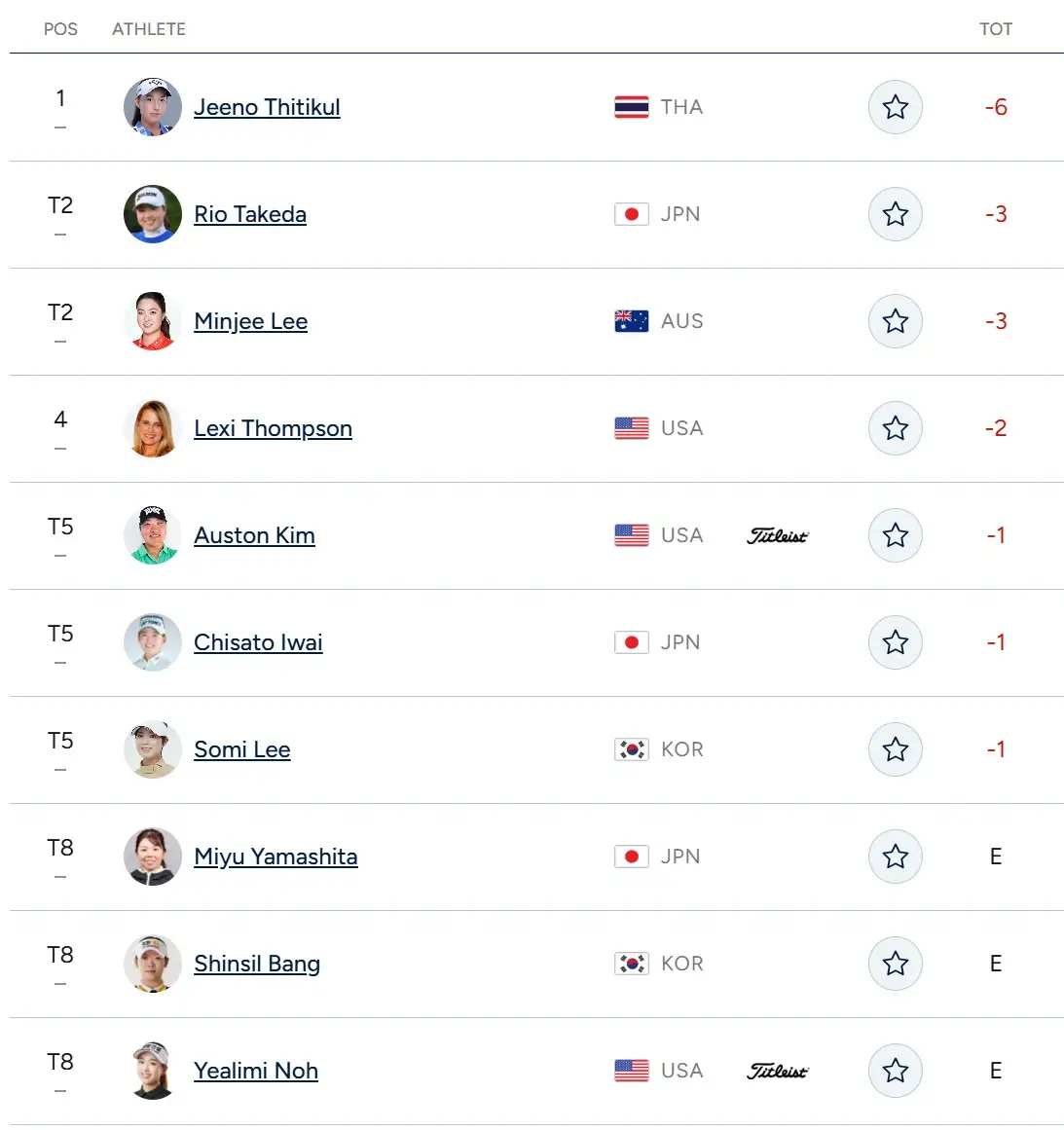The image size is (1064, 1130).
Task: Open Jeeno Thitikul's player profile link
Action: pyautogui.click(x=267, y=107)
